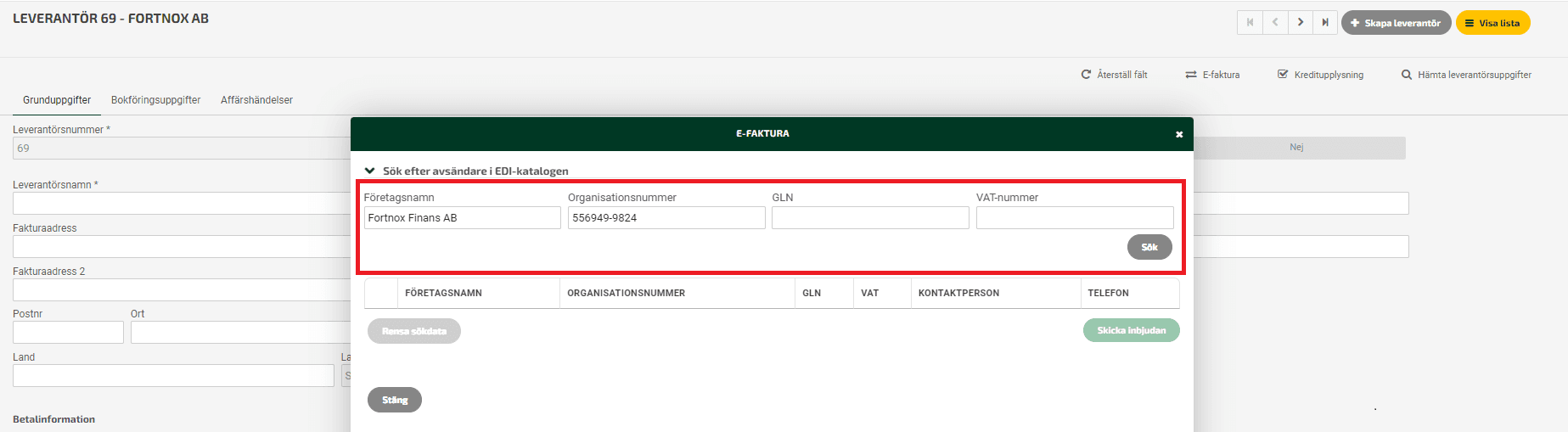Click Rensa sökdata button
This screenshot has height=432, width=1568.
pyautogui.click(x=414, y=331)
